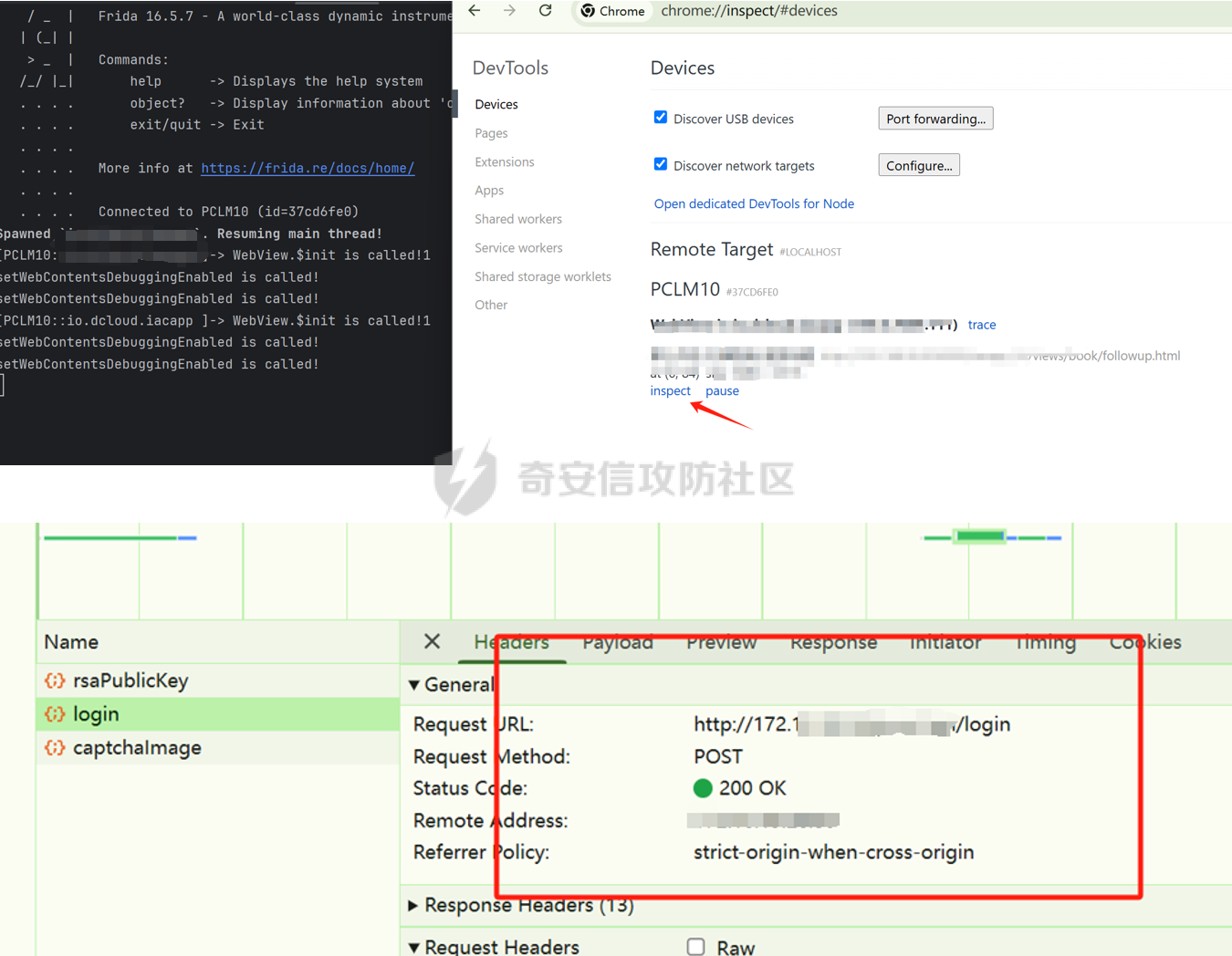Select Other in DevTools sidebar
The image size is (1232, 956).
(491, 305)
